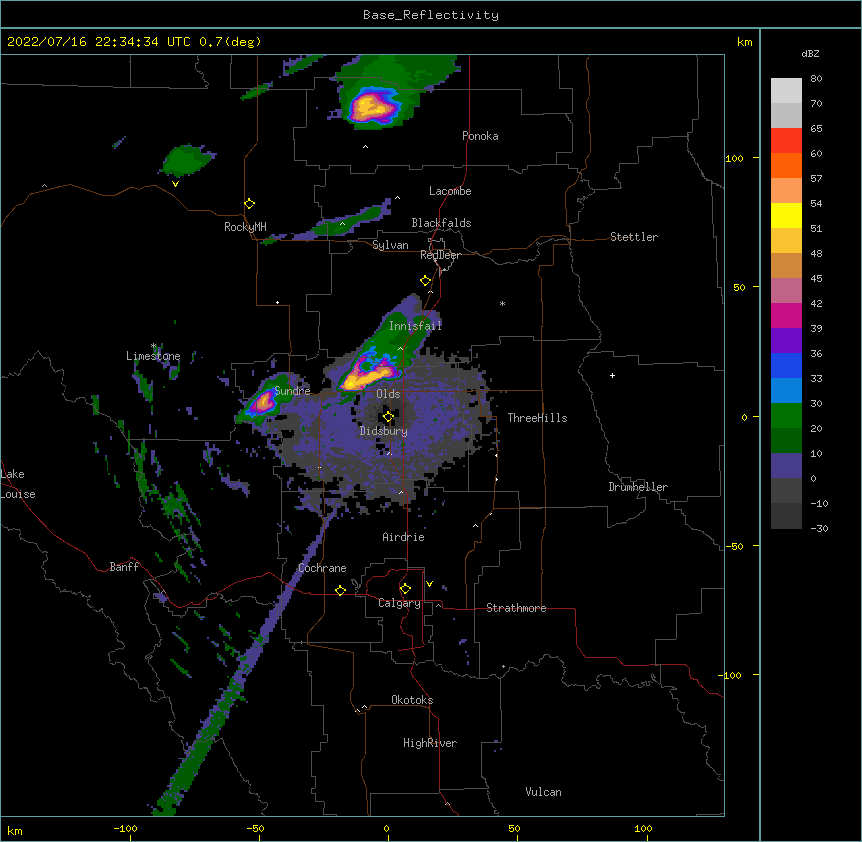Click the Vulcan town label
862x842 pixels.
[543, 792]
